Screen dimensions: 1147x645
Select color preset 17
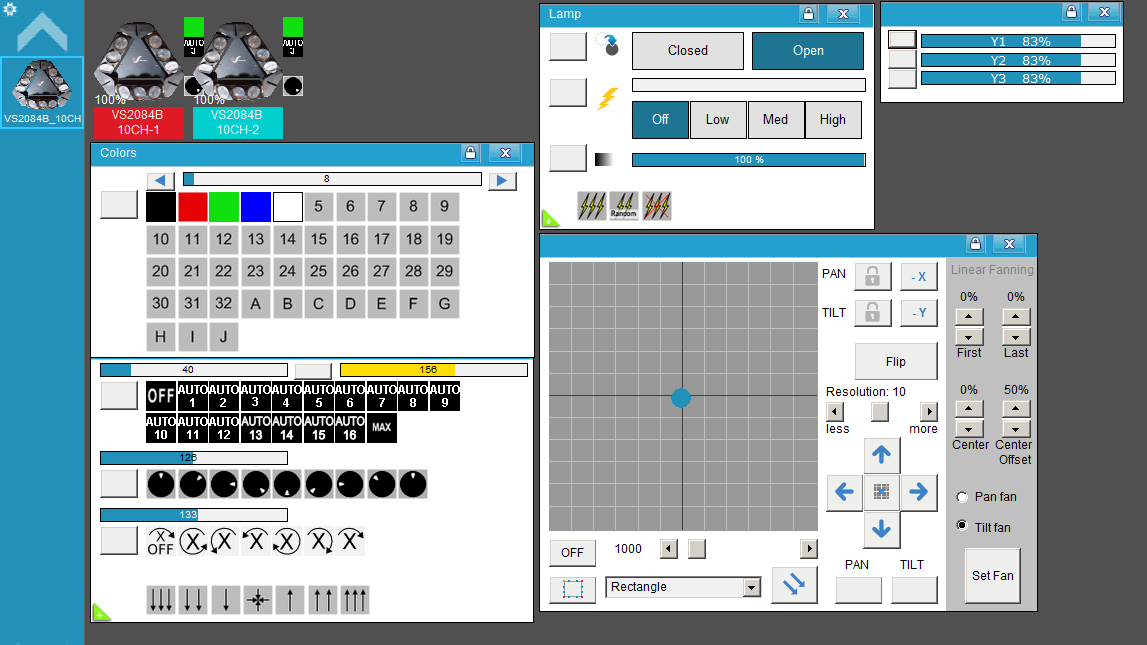[x=382, y=239]
